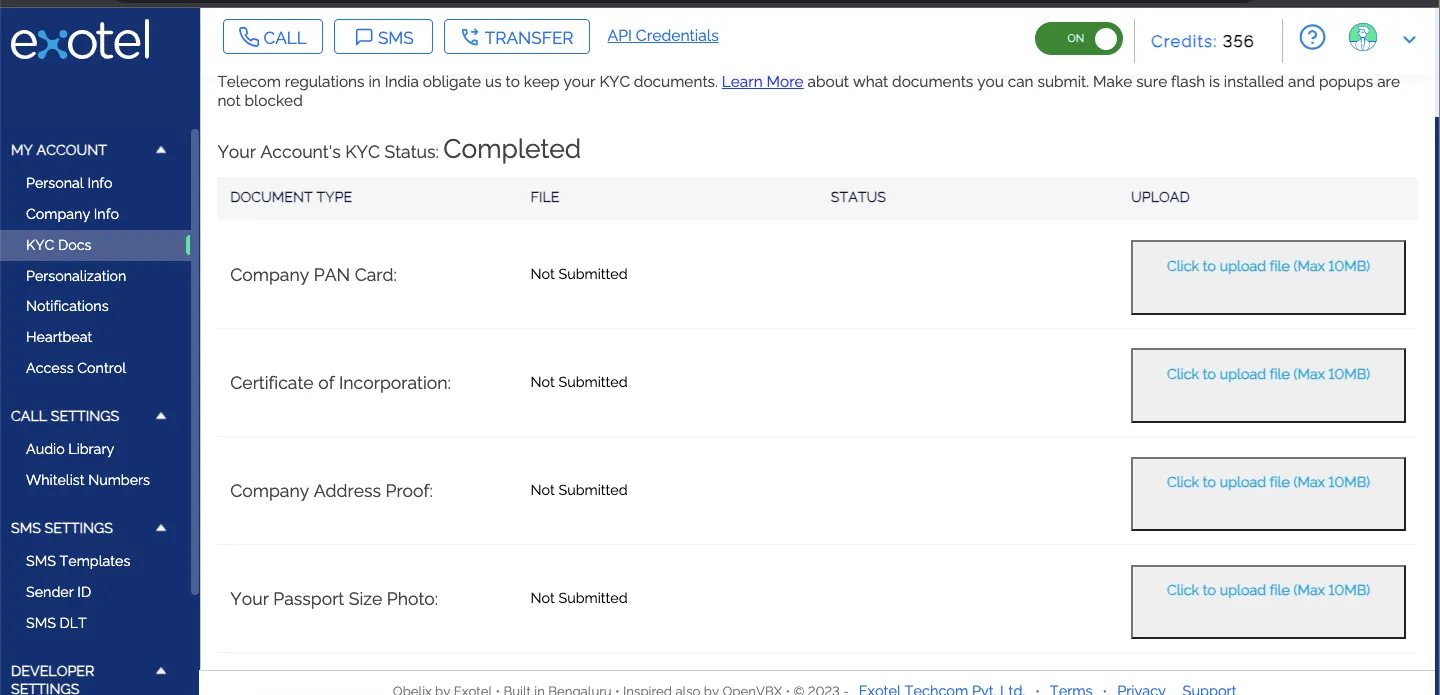
Task: Open the Privacy footer link
Action: [x=1142, y=689]
